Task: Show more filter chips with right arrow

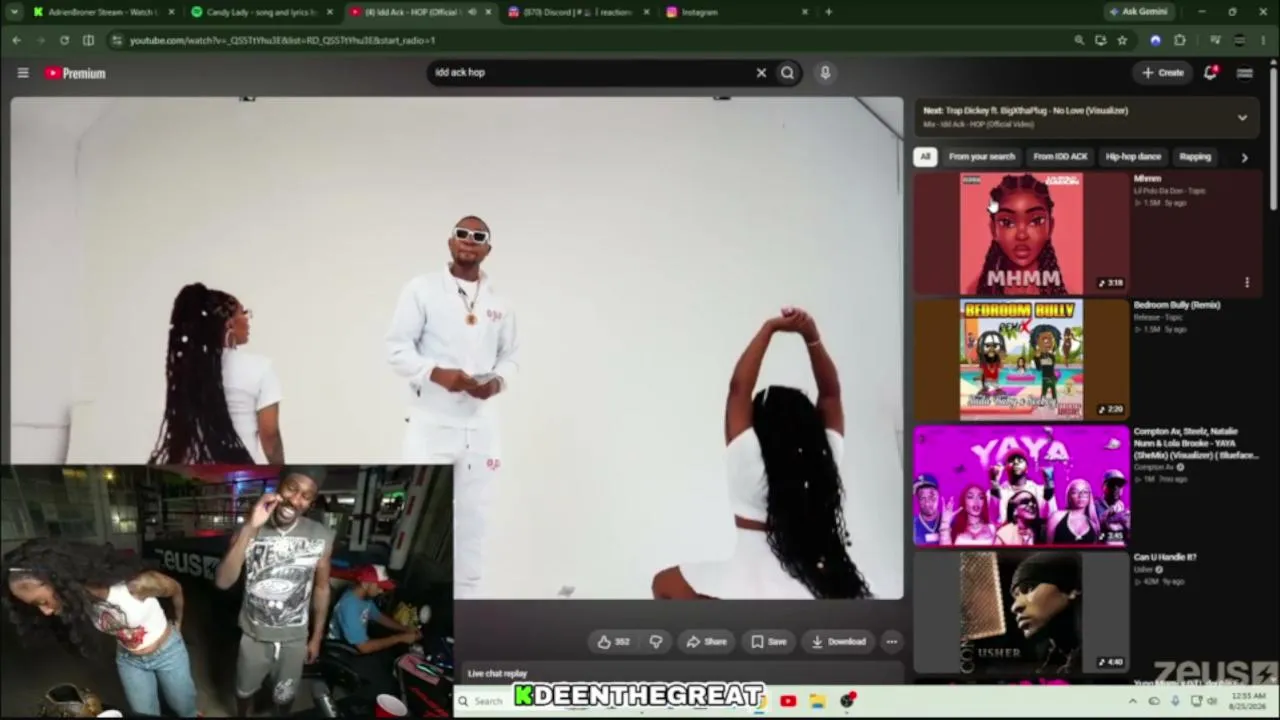Action: 1244,157
